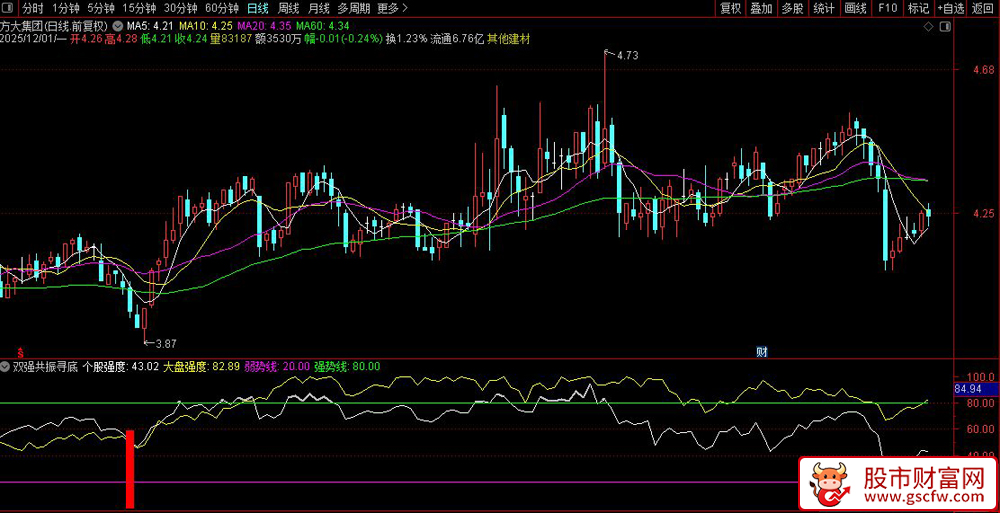Switch to 分时 intraday view

pos(32,8)
